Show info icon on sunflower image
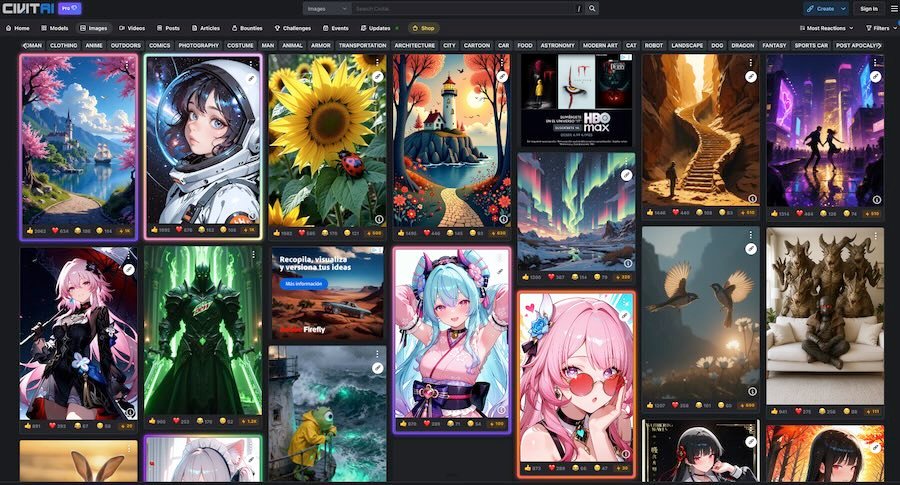 379,219
